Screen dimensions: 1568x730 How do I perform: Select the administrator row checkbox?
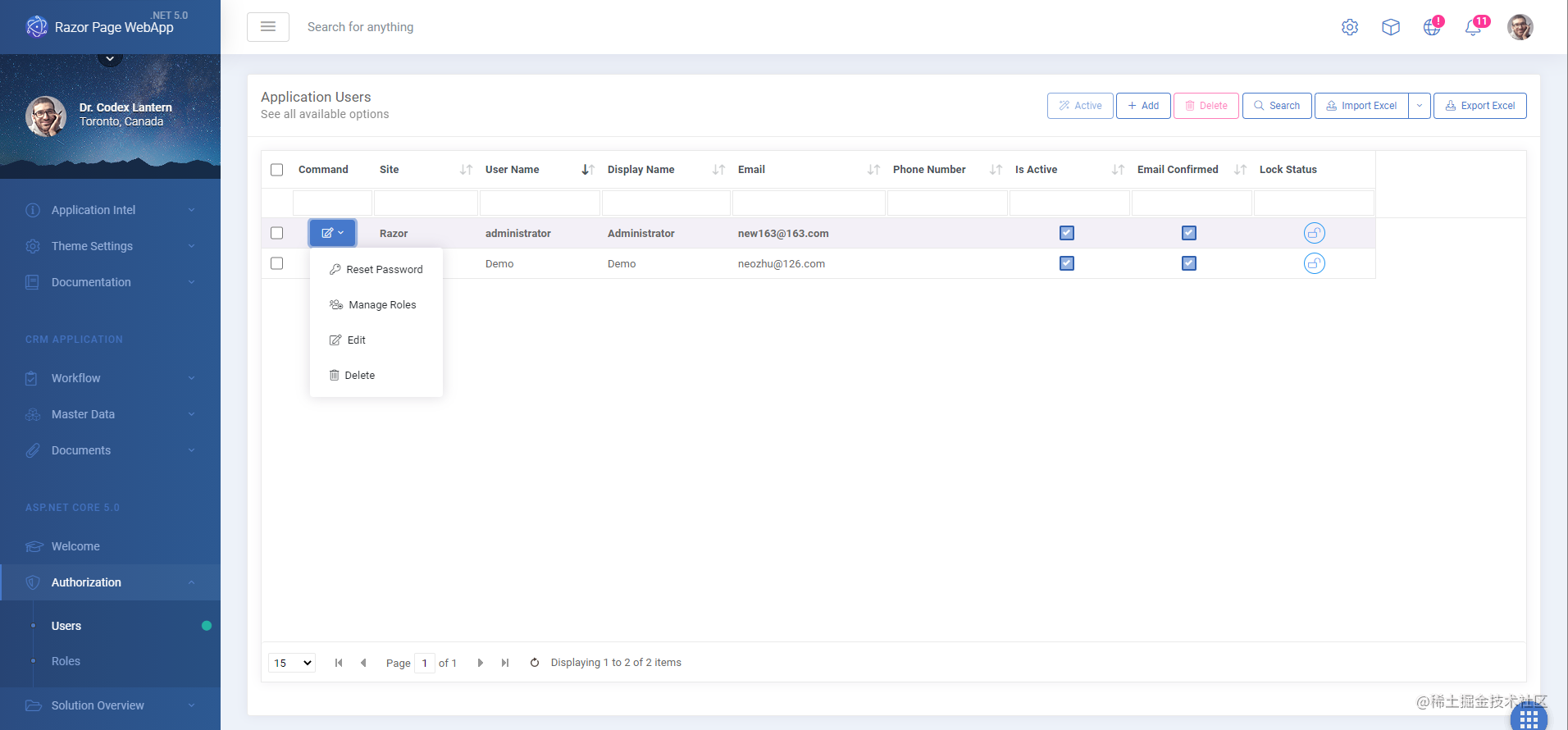(277, 233)
